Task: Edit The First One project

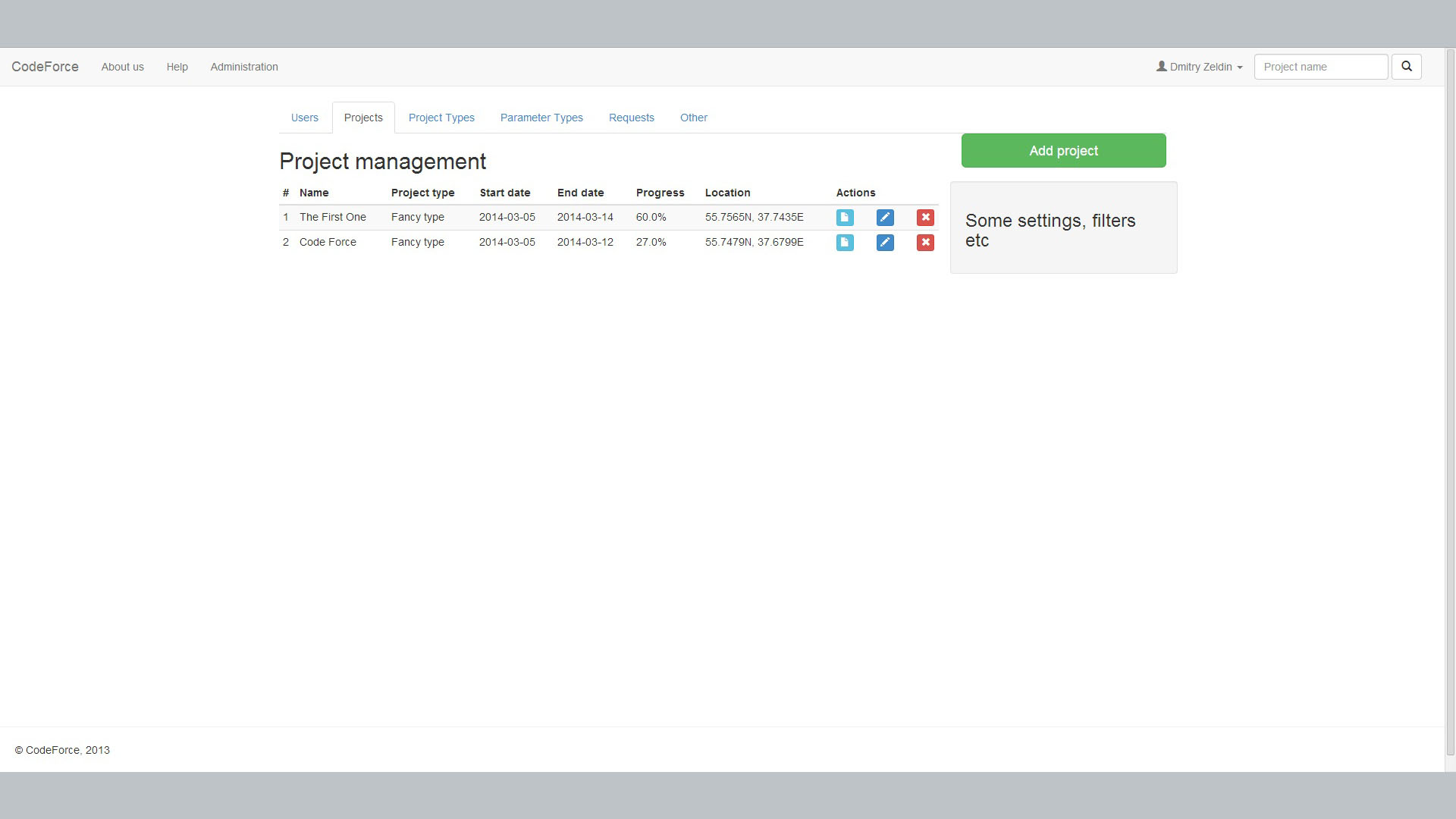Action: pos(885,218)
